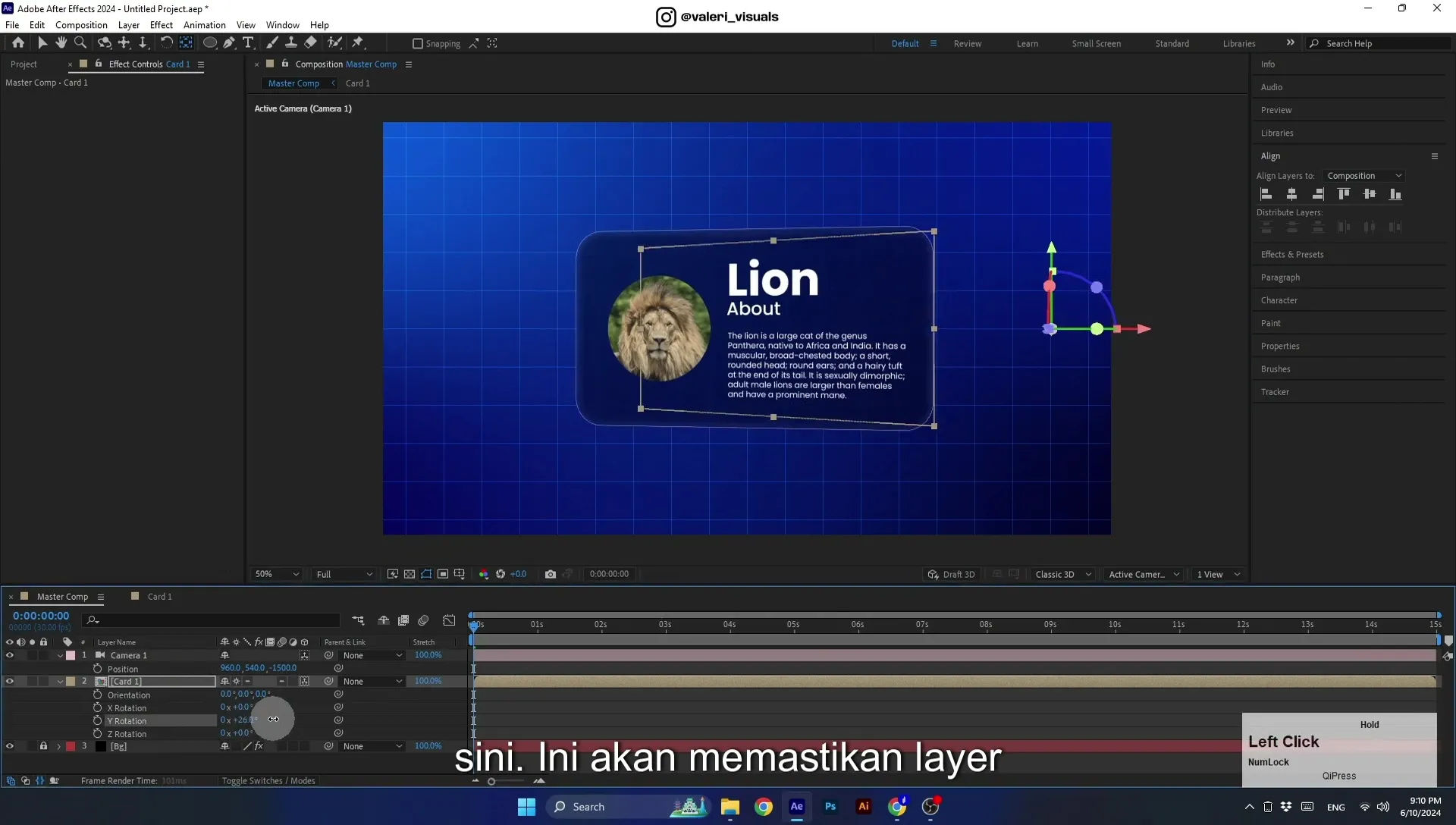Click align left edges icon
Image resolution: width=1456 pixels, height=825 pixels.
point(1266,194)
